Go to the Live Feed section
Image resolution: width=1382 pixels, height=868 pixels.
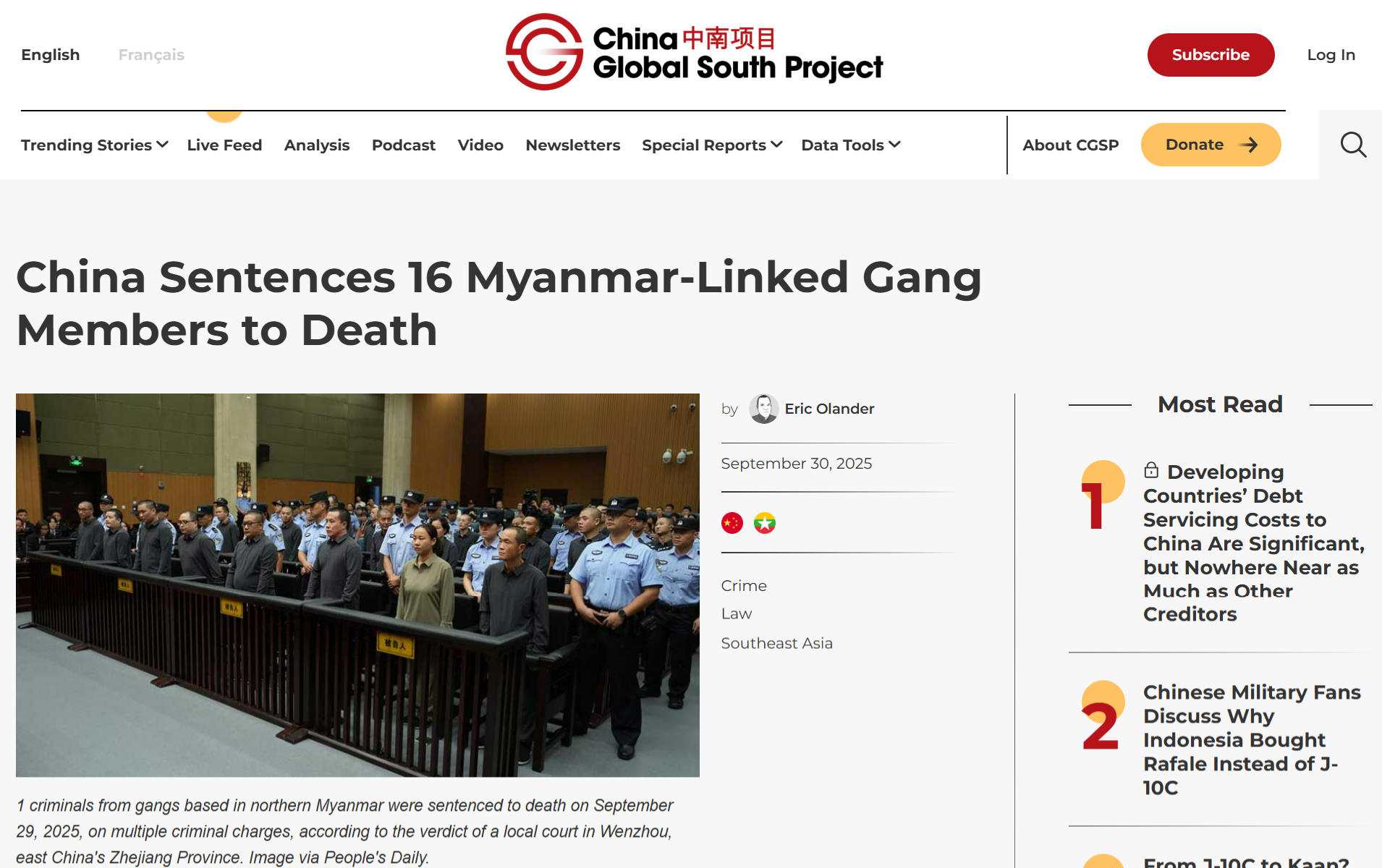(224, 145)
